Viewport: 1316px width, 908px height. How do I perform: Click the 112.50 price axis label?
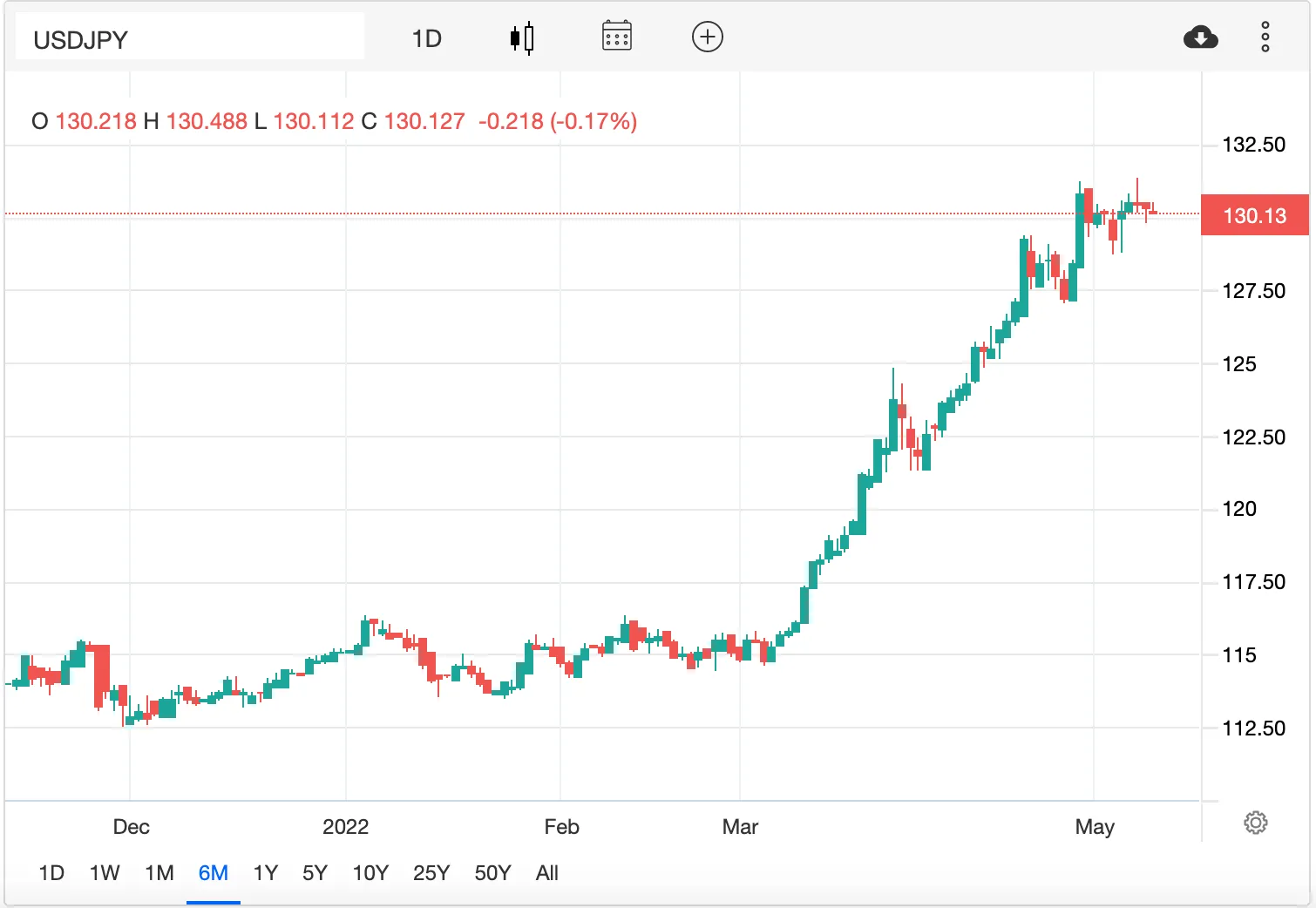coord(1253,728)
